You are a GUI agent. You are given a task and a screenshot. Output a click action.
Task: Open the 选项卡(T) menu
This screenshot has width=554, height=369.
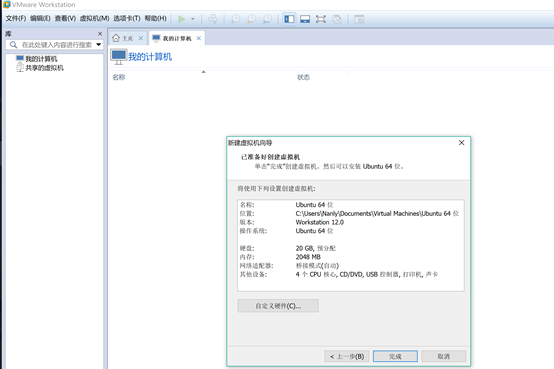[x=126, y=18]
